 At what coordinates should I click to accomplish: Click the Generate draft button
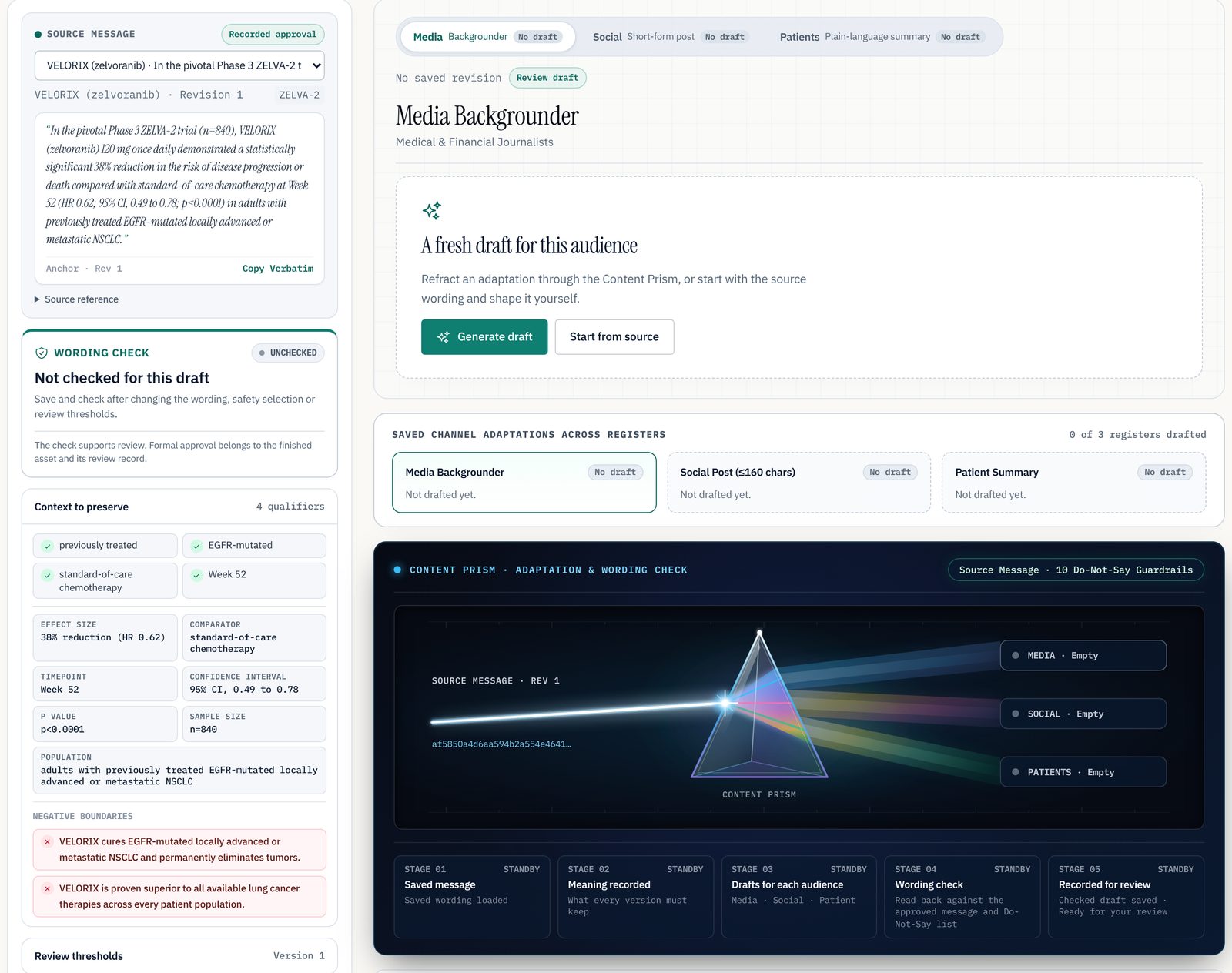(484, 336)
